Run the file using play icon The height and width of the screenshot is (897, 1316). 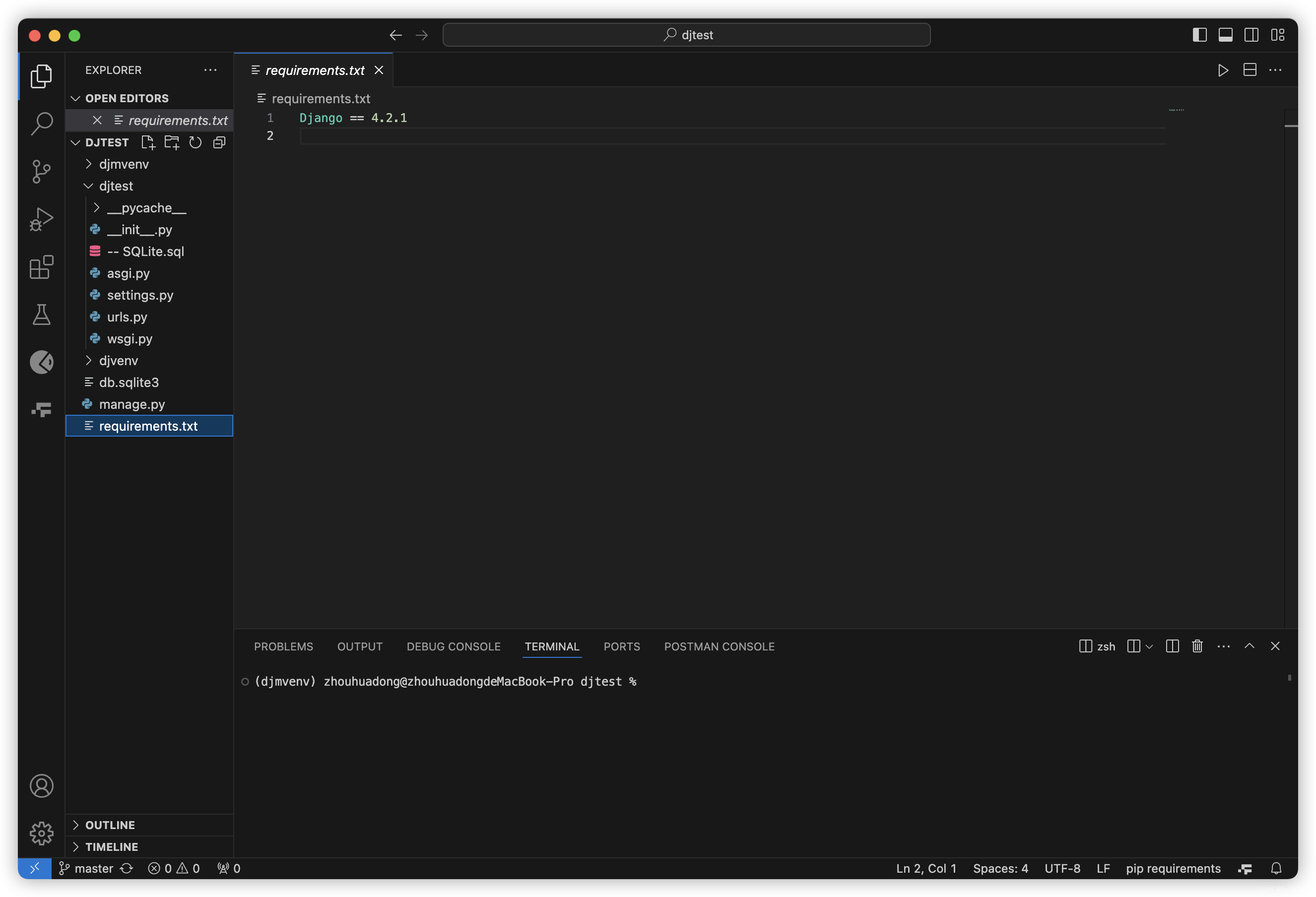point(1223,70)
